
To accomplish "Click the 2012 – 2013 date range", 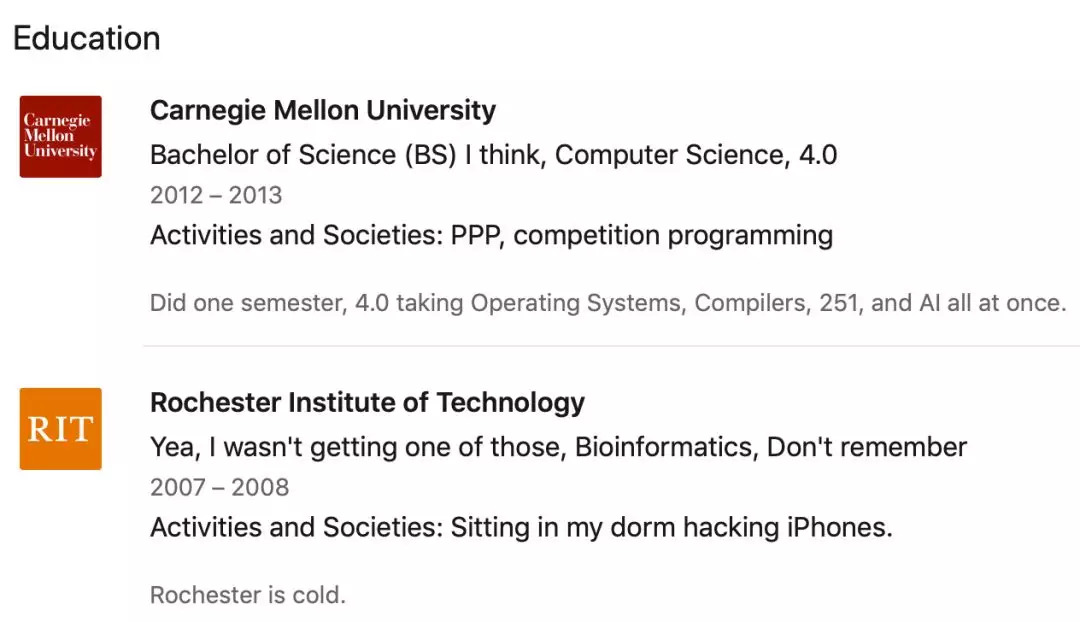I will pos(216,195).
